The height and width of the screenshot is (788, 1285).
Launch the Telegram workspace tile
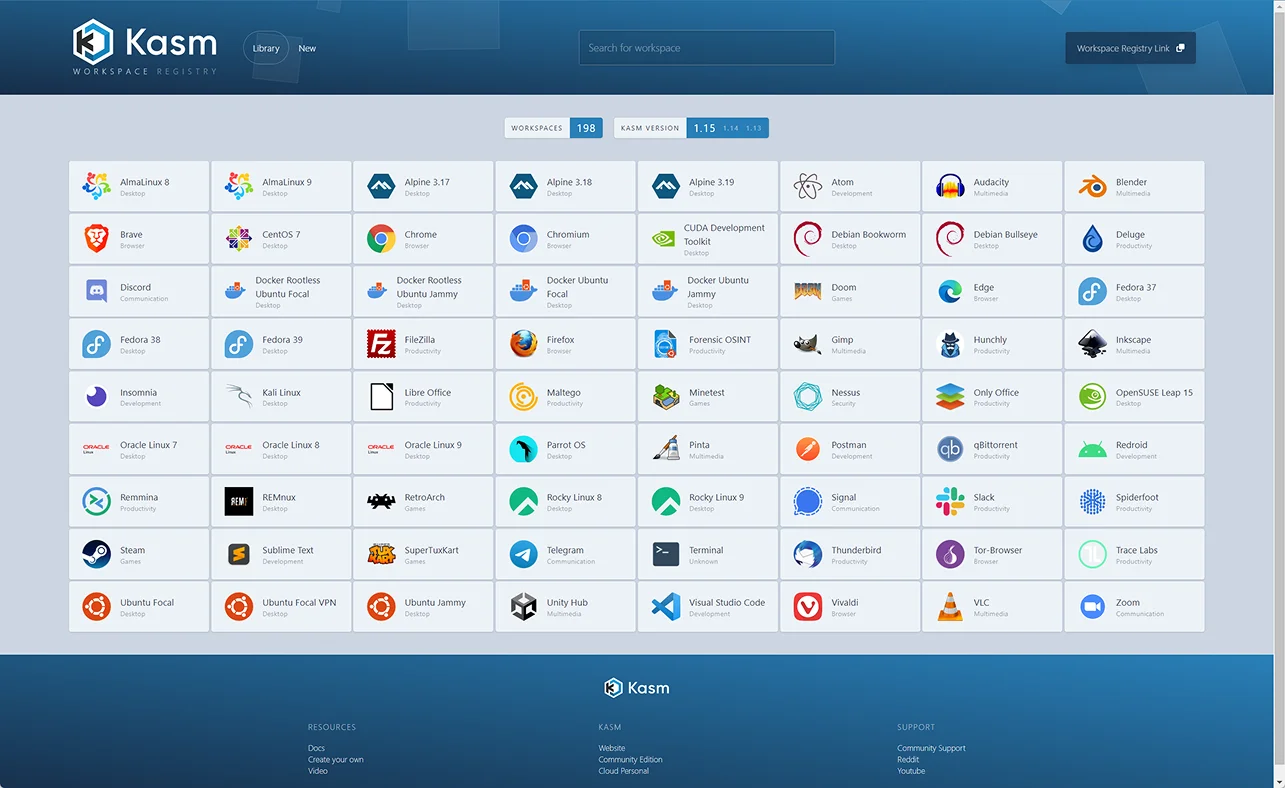click(x=565, y=553)
